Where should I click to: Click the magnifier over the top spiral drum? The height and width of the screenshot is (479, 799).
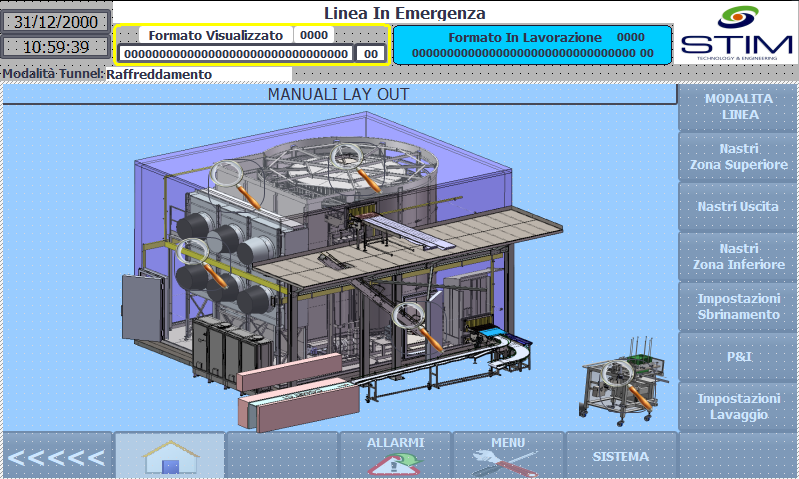355,167
